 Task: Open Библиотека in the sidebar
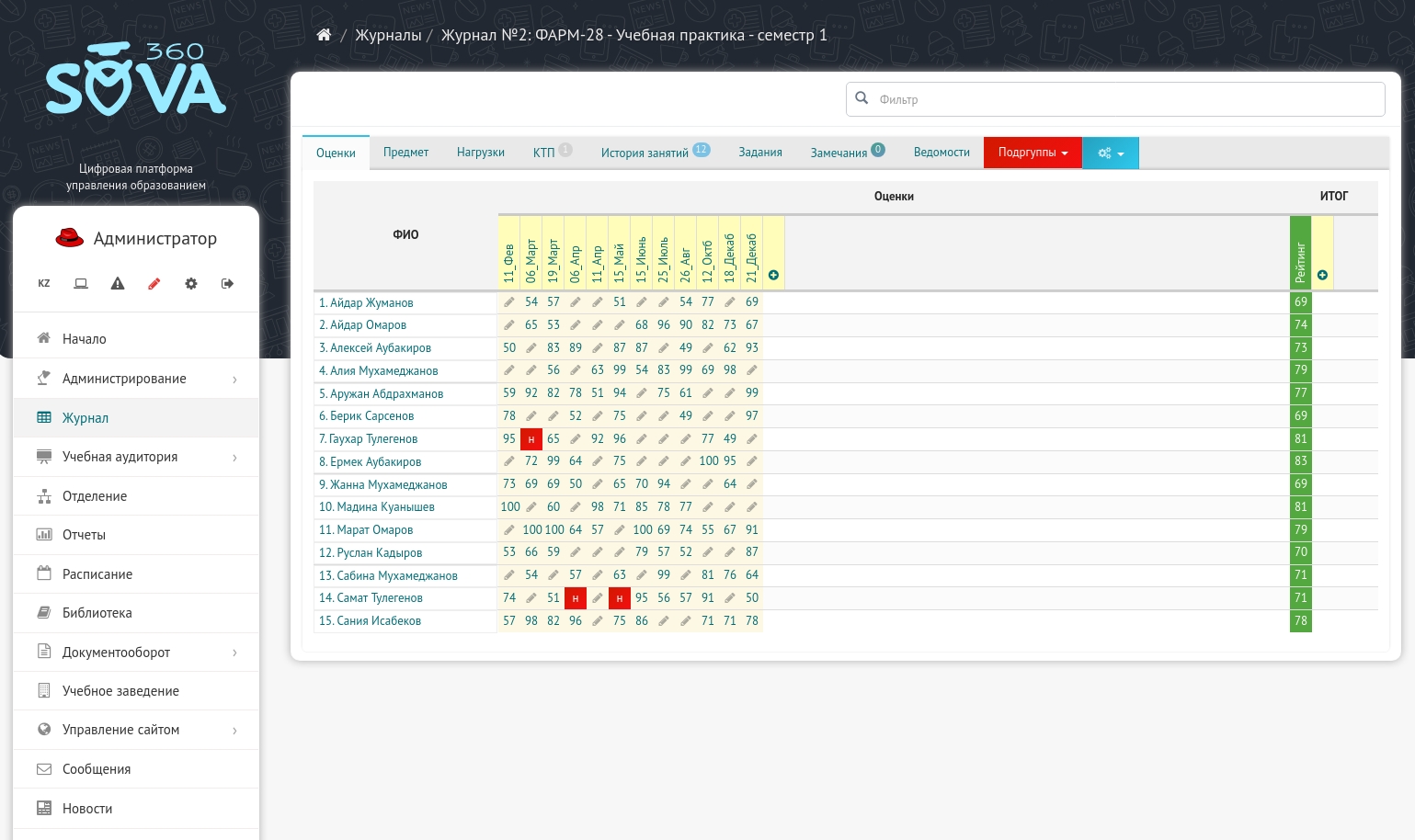pos(136,613)
